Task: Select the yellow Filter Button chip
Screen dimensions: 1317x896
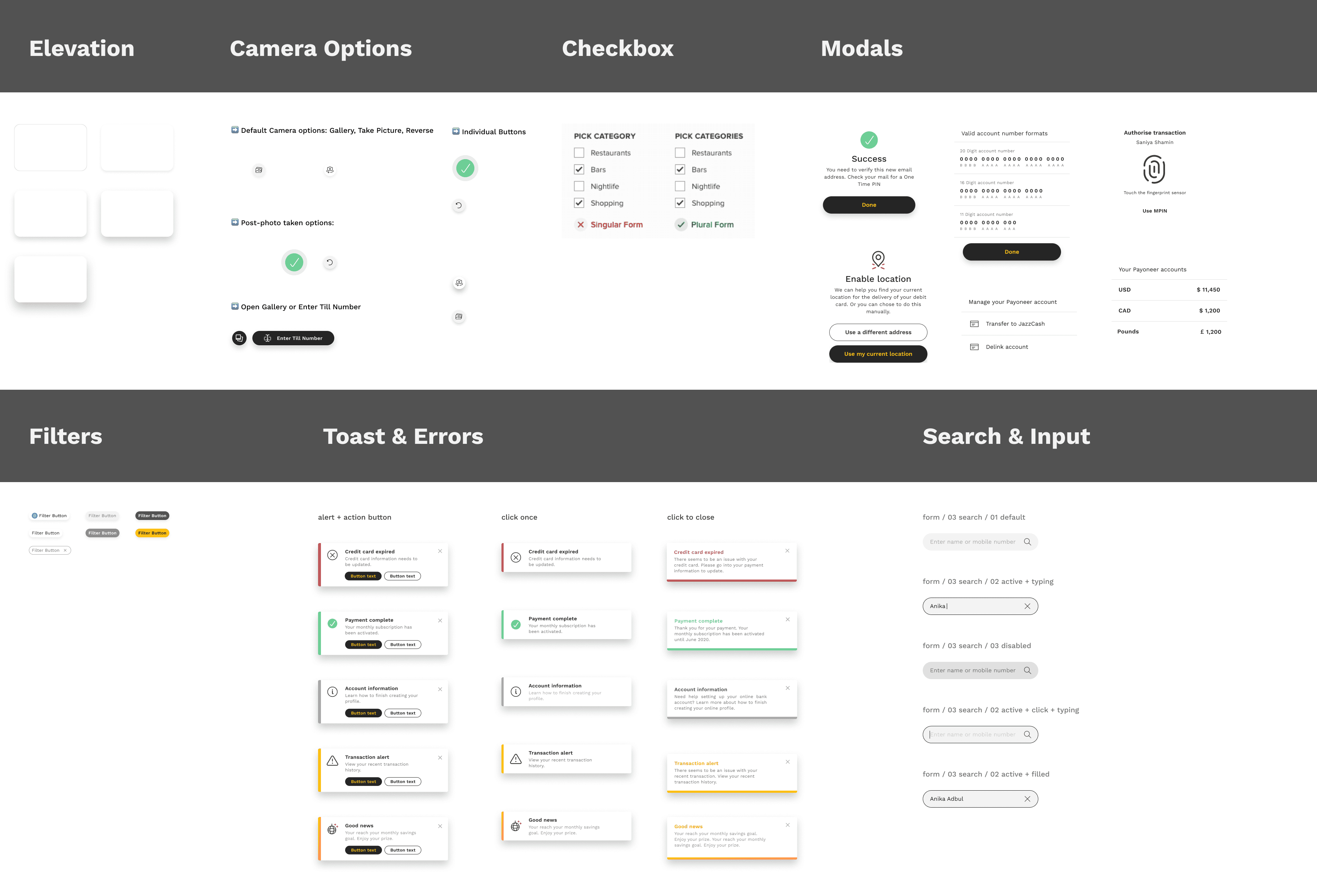Action: pyautogui.click(x=152, y=533)
